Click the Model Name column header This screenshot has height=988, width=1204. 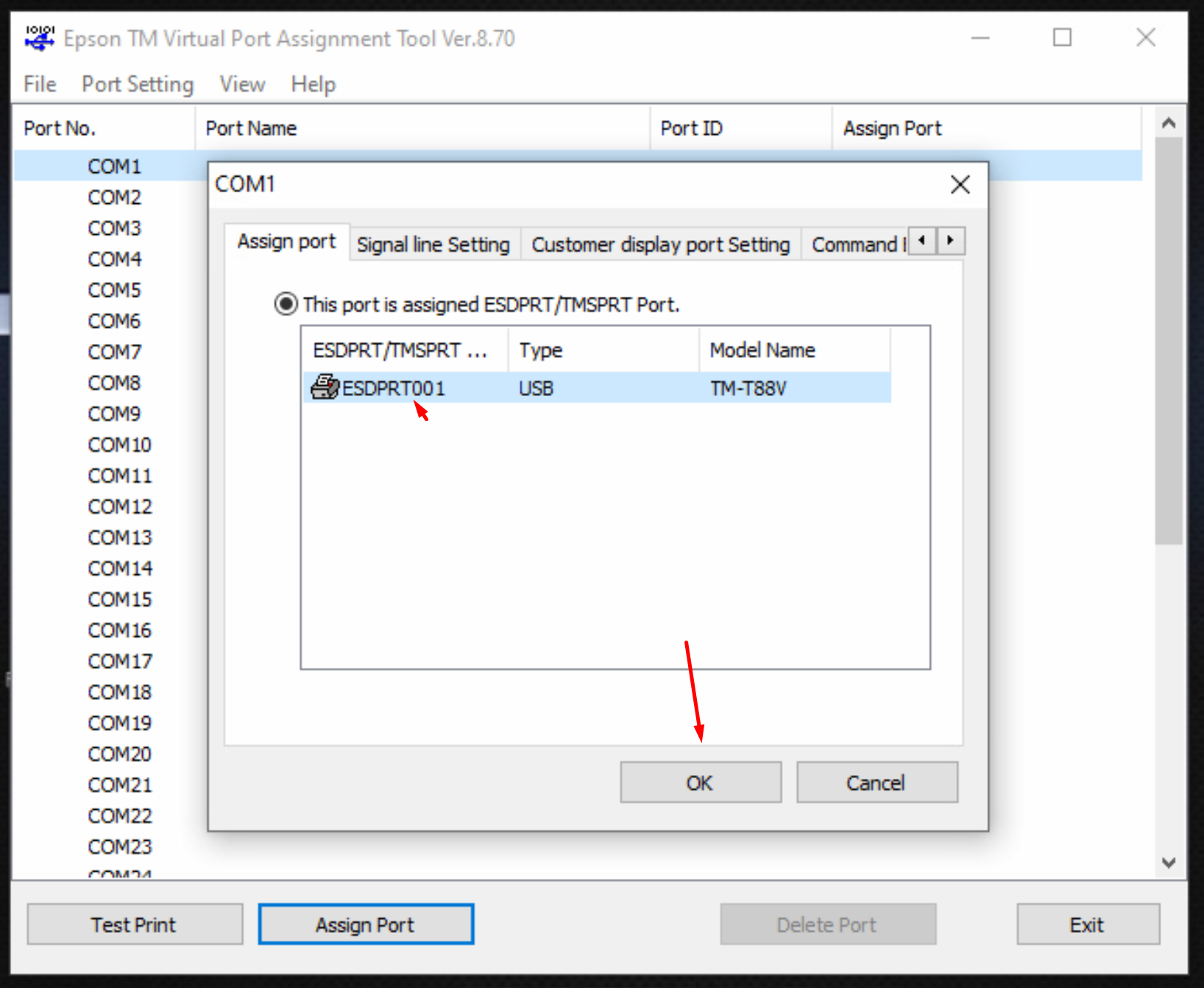pyautogui.click(x=794, y=350)
